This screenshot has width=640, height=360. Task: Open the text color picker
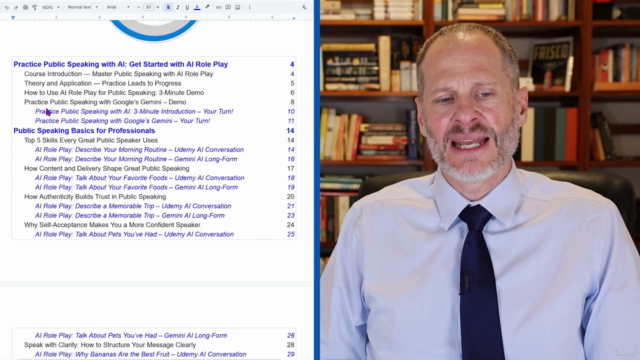197,7
